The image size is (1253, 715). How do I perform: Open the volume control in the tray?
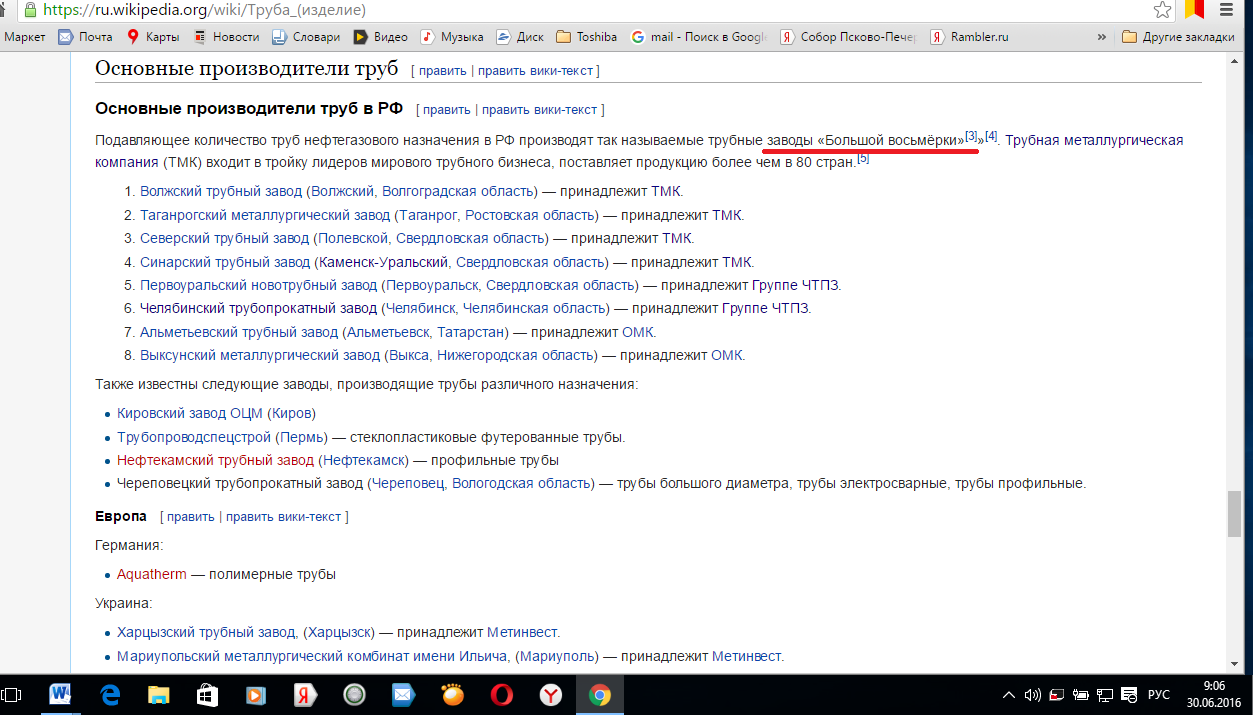click(1033, 694)
